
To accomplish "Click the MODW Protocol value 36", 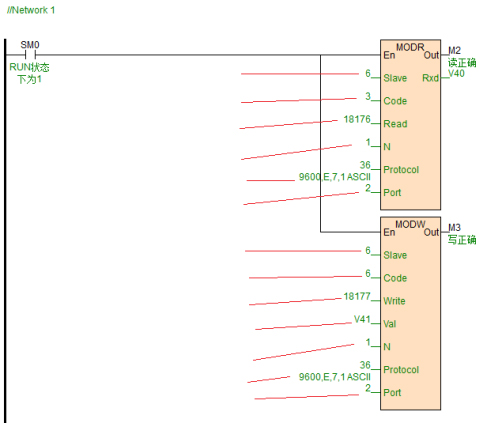I will [x=365, y=365].
